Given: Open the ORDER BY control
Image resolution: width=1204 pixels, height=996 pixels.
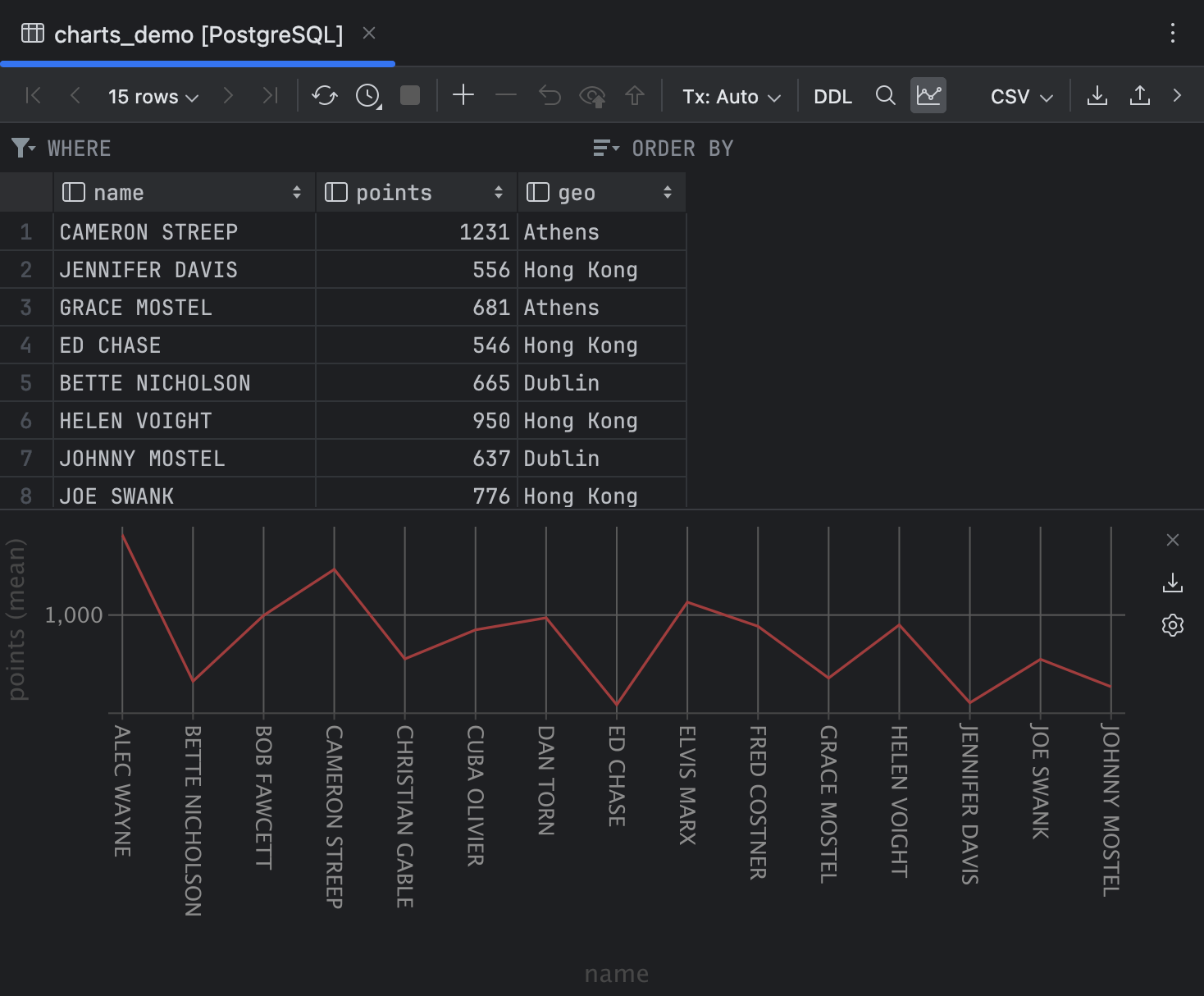Looking at the screenshot, I should pyautogui.click(x=607, y=148).
